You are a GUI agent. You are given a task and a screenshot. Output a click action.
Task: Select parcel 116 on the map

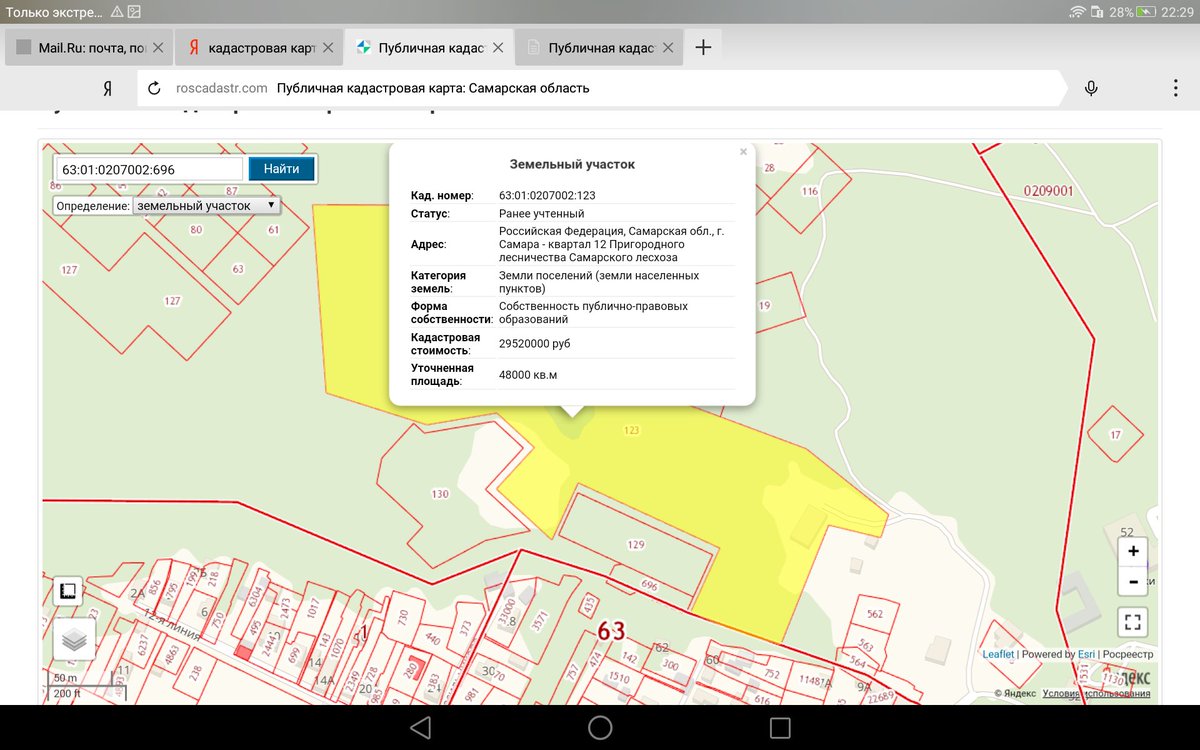[x=809, y=191]
